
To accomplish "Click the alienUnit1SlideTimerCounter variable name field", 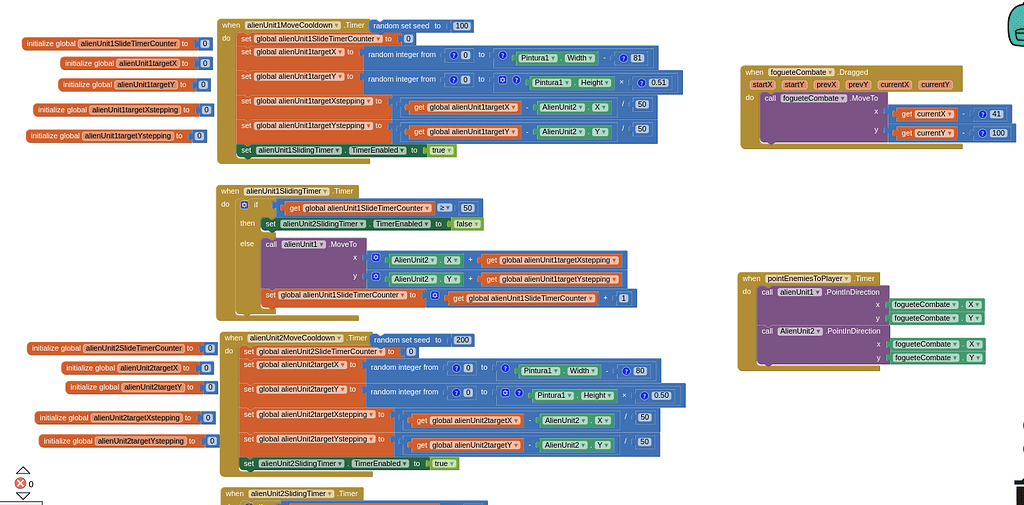I will [129, 44].
